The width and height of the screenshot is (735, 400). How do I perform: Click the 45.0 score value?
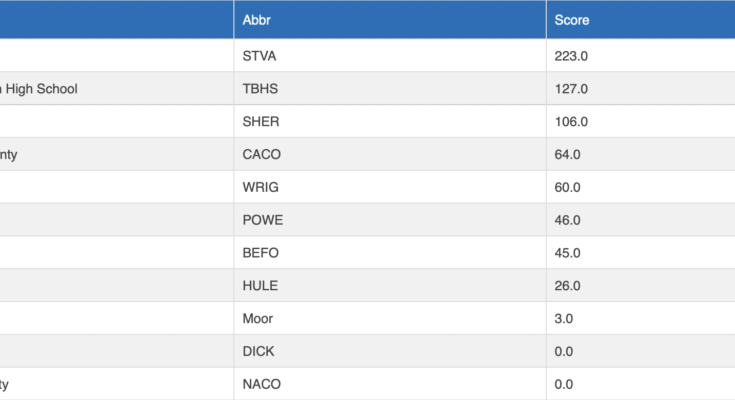coord(568,253)
